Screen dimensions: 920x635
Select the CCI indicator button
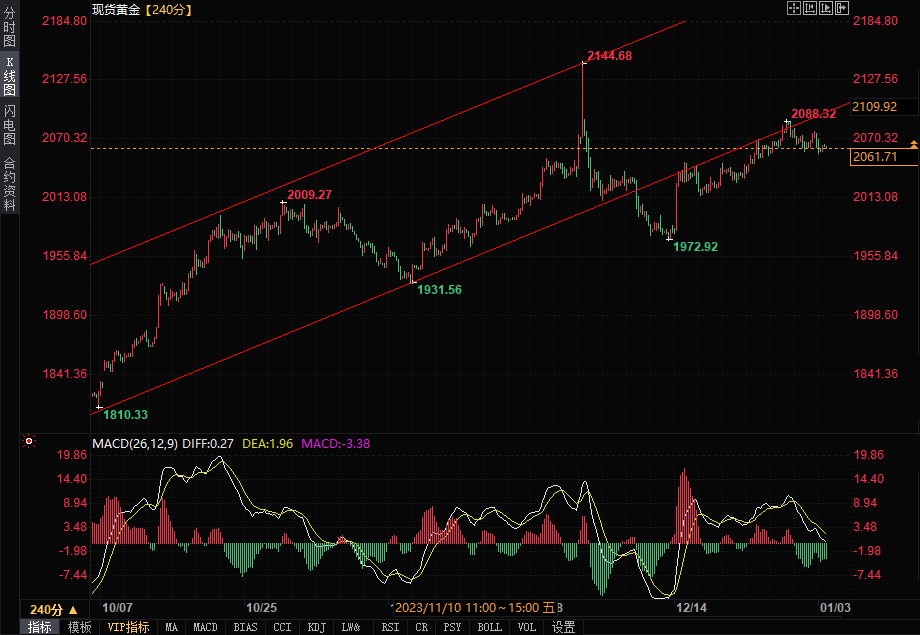pyautogui.click(x=282, y=627)
